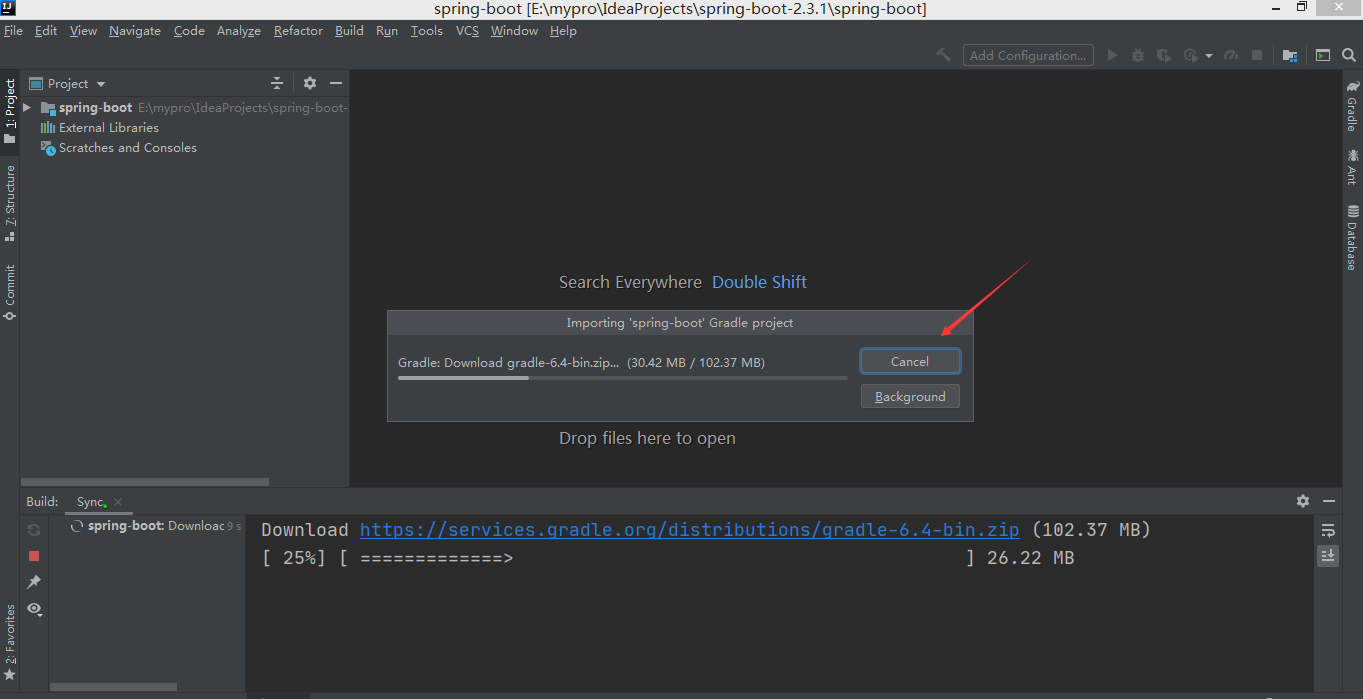Open the filter eye icon in Build panel
This screenshot has height=699, width=1363.
(33, 609)
